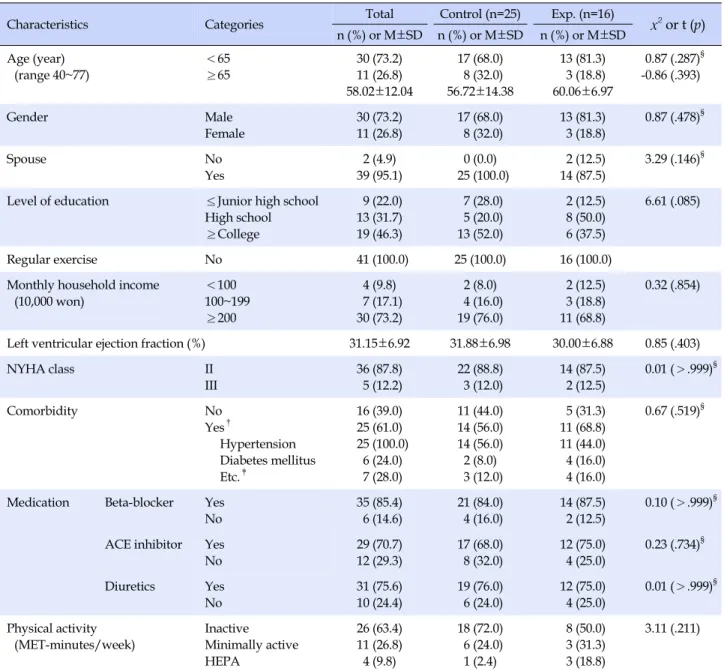Click the 'Beta-blocker' medication label
This screenshot has height=671, width=724.
[x=139, y=502]
